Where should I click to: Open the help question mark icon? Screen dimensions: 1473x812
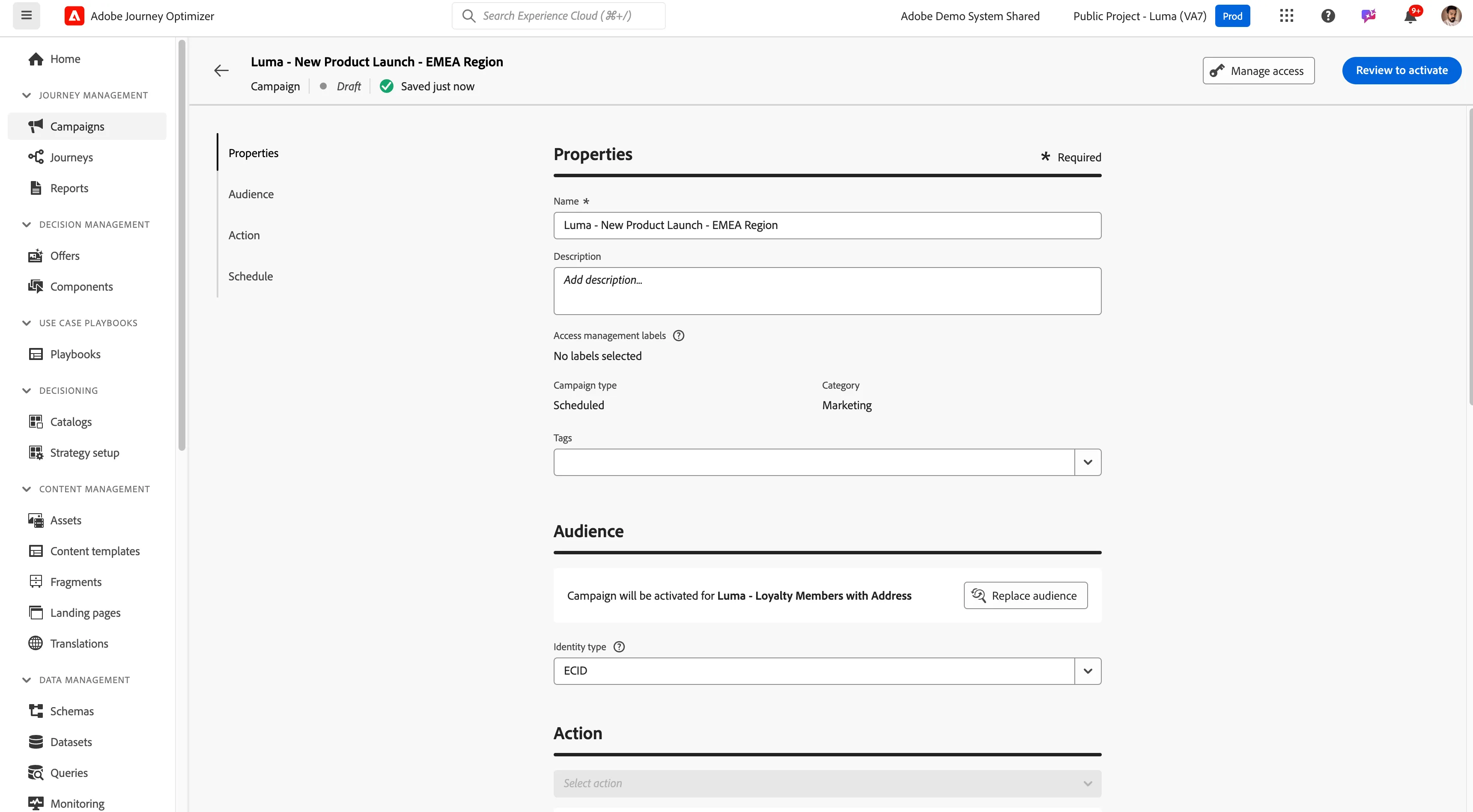click(x=1328, y=16)
